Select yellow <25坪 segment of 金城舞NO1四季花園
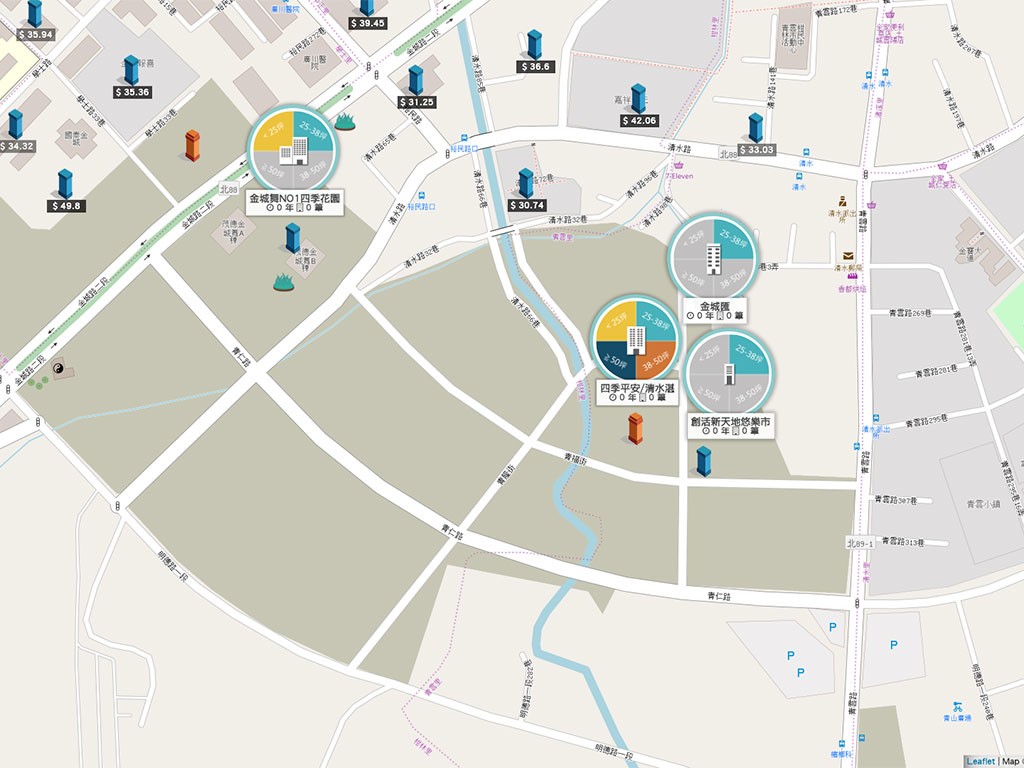1024x768 pixels. [x=273, y=131]
